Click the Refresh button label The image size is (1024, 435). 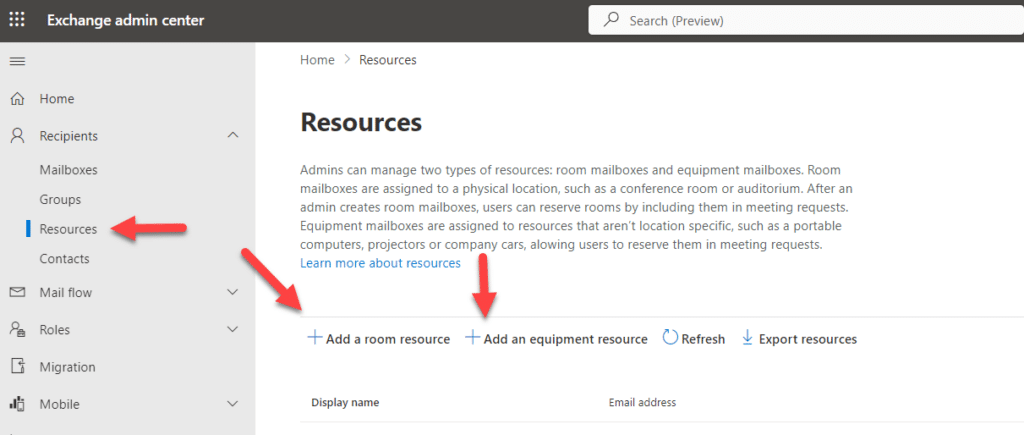(703, 340)
